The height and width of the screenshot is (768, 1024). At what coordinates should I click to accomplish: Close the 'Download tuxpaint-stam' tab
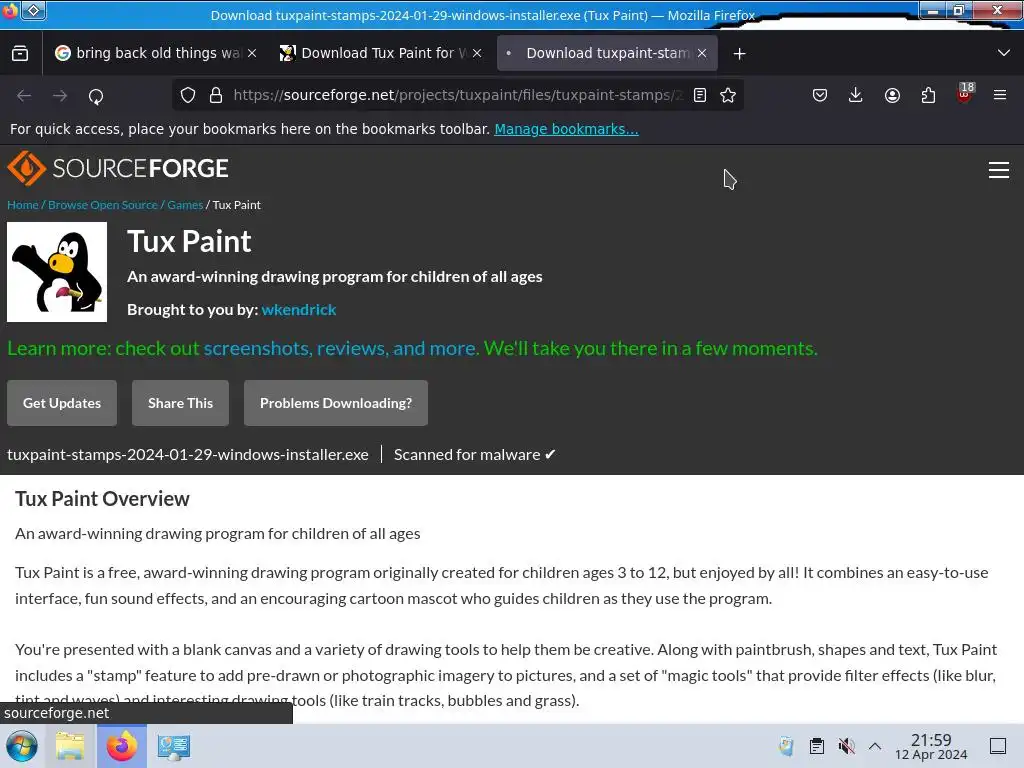[702, 54]
